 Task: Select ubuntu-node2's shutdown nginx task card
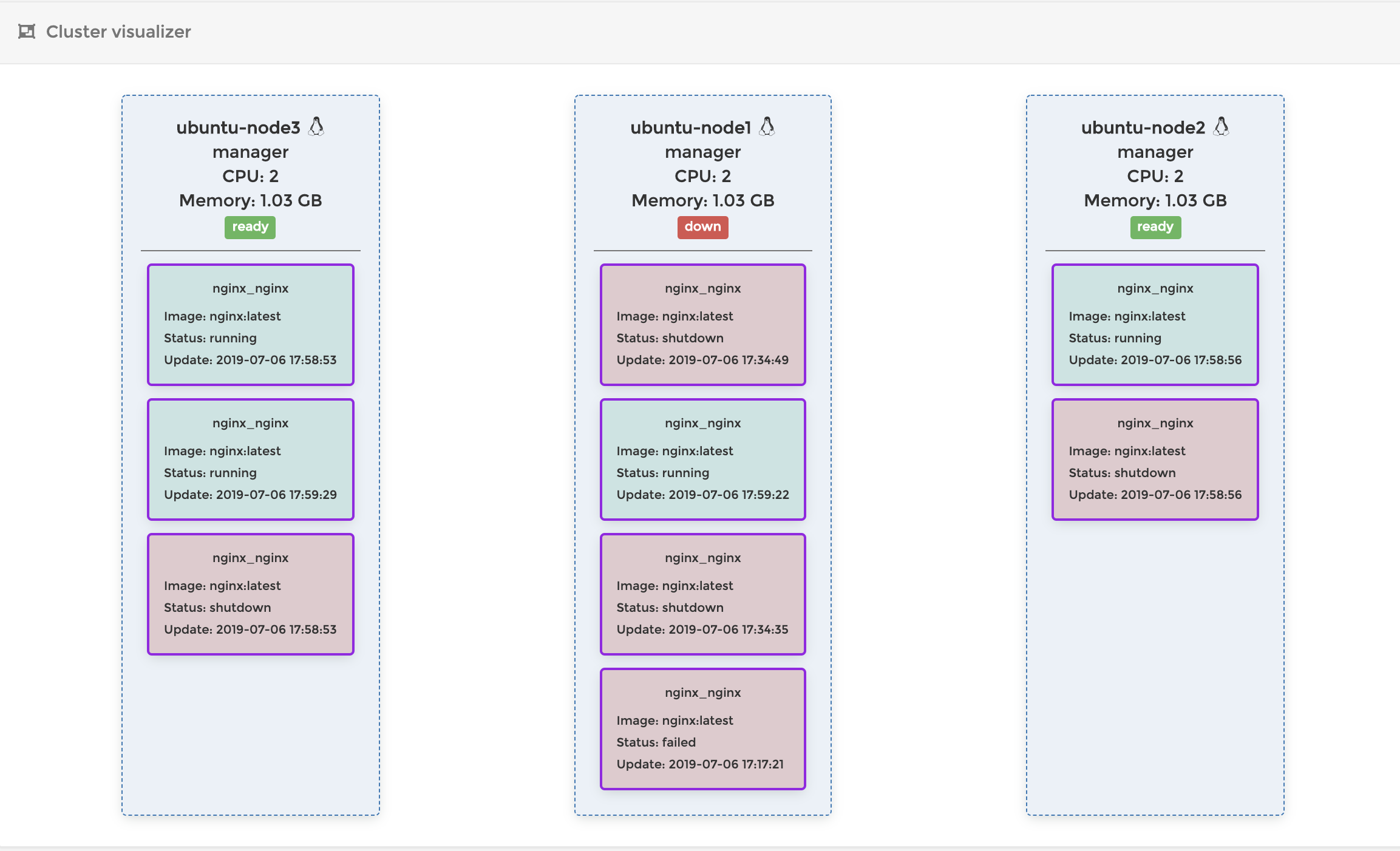[x=1155, y=459]
